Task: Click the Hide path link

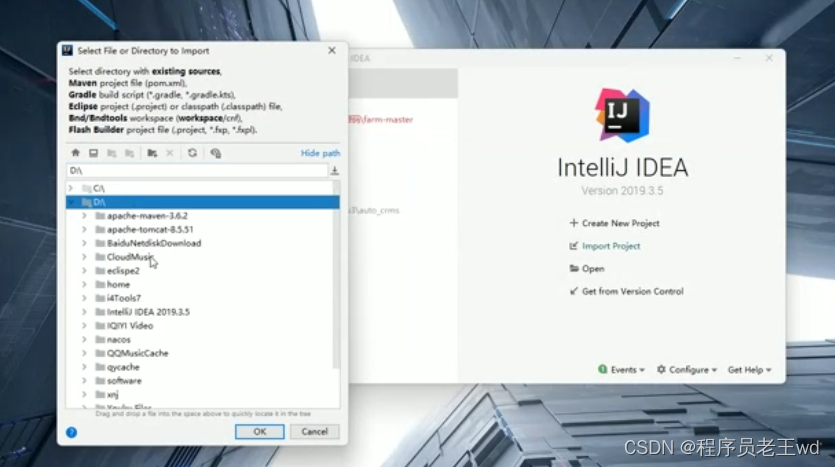Action: tap(320, 153)
